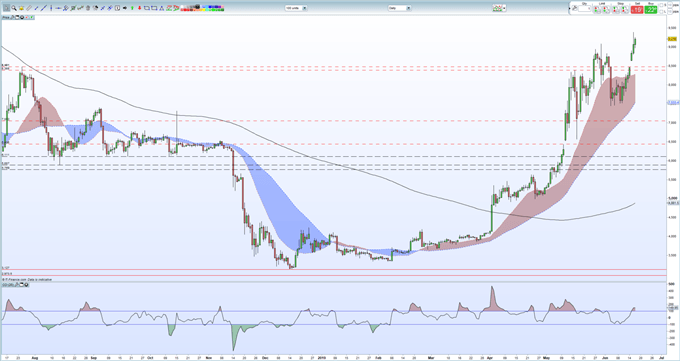680x361 pixels.
Task: Choose the triangle drawing tool
Action: 162,8
